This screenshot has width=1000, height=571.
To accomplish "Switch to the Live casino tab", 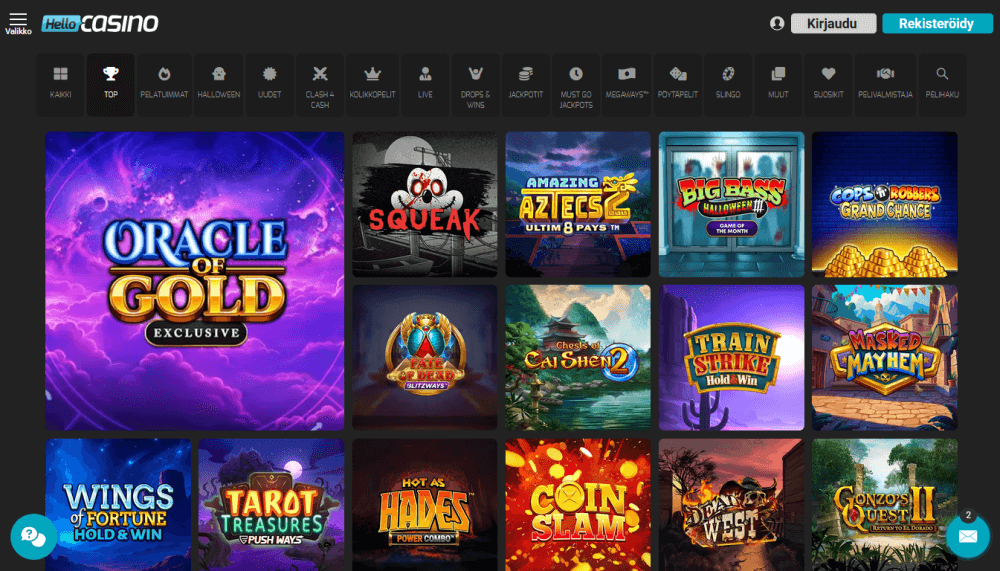I will point(425,83).
